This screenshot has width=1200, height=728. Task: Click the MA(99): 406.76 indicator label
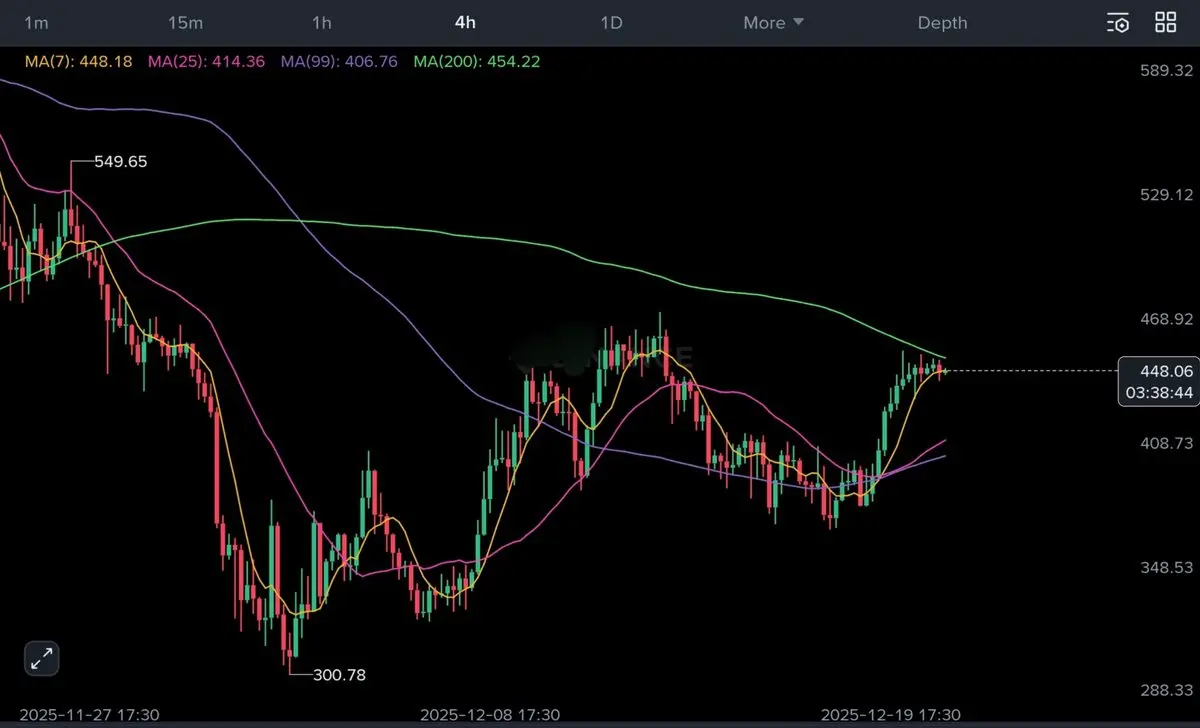[339, 62]
